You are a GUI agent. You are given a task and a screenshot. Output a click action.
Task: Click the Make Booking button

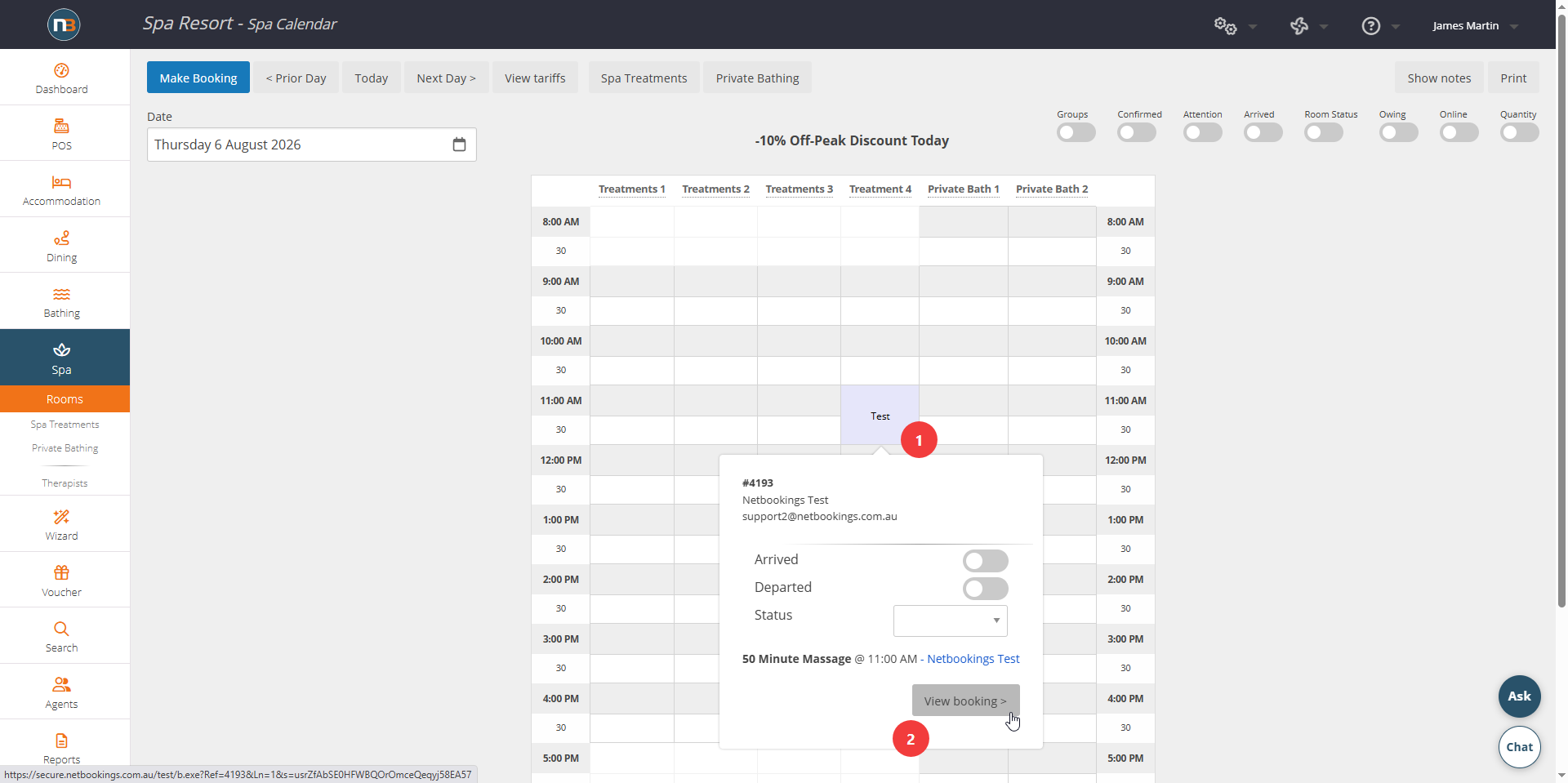pyautogui.click(x=198, y=78)
